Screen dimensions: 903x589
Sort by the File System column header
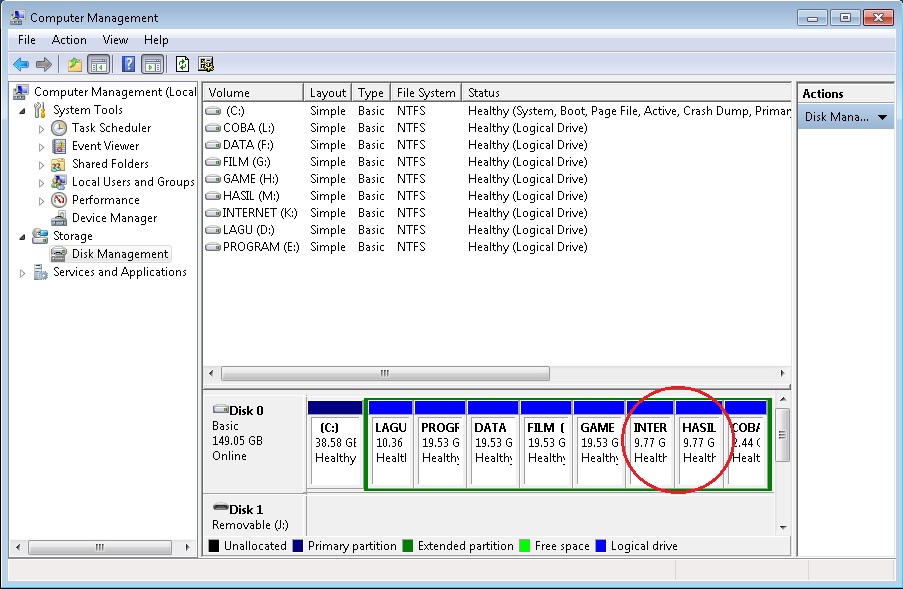(426, 93)
